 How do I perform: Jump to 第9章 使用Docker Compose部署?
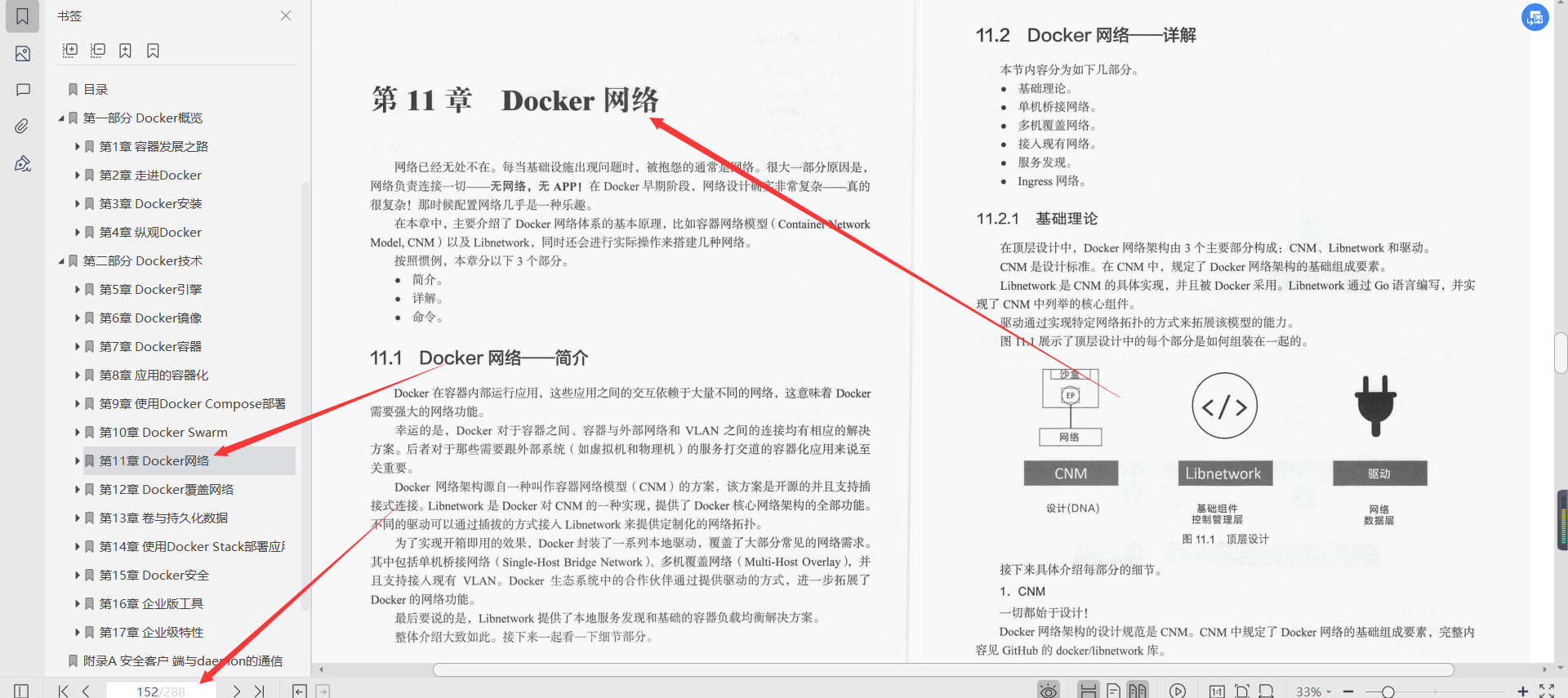193,404
